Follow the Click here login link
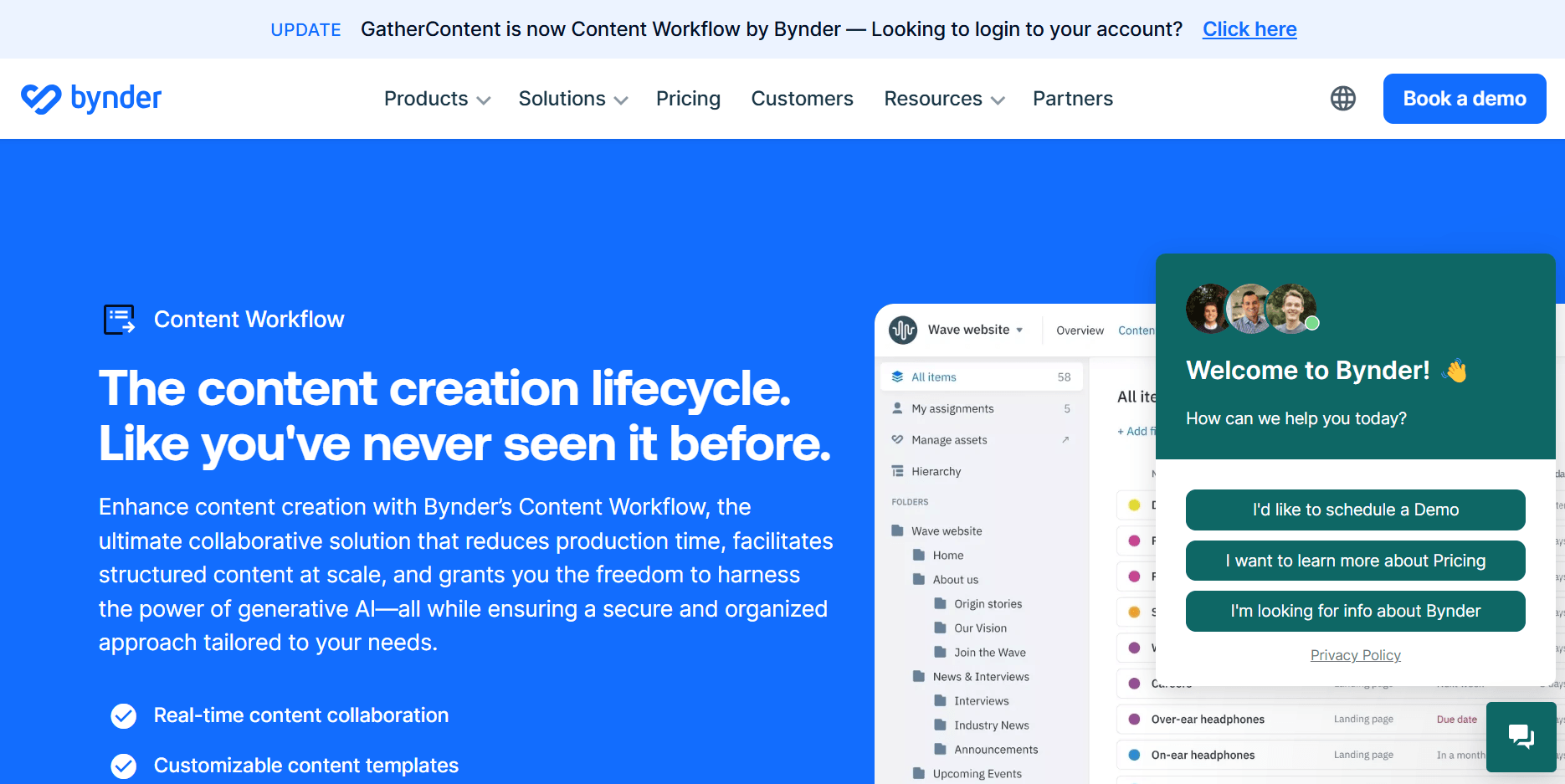Image resolution: width=1565 pixels, height=784 pixels. coord(1249,29)
